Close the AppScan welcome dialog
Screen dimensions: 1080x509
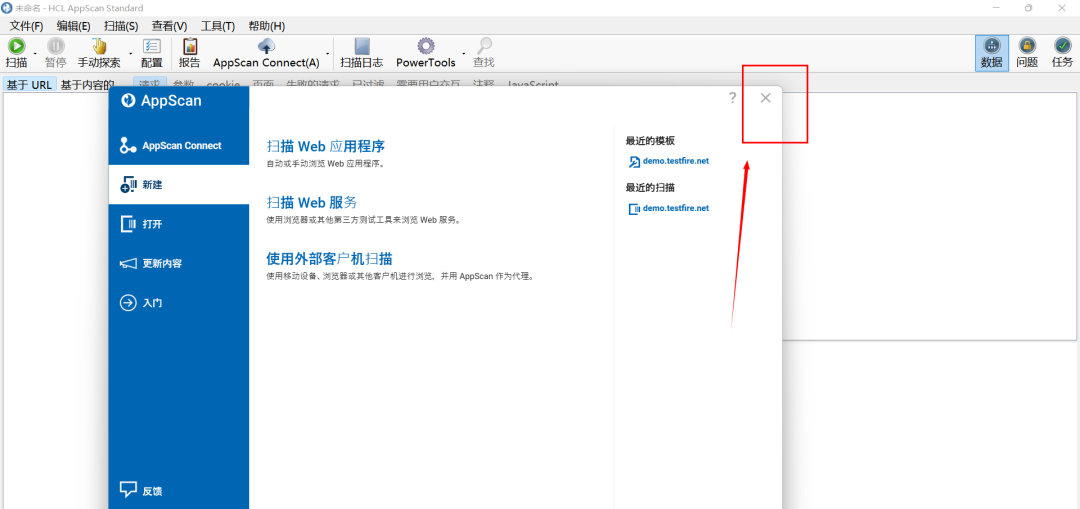[x=765, y=98]
